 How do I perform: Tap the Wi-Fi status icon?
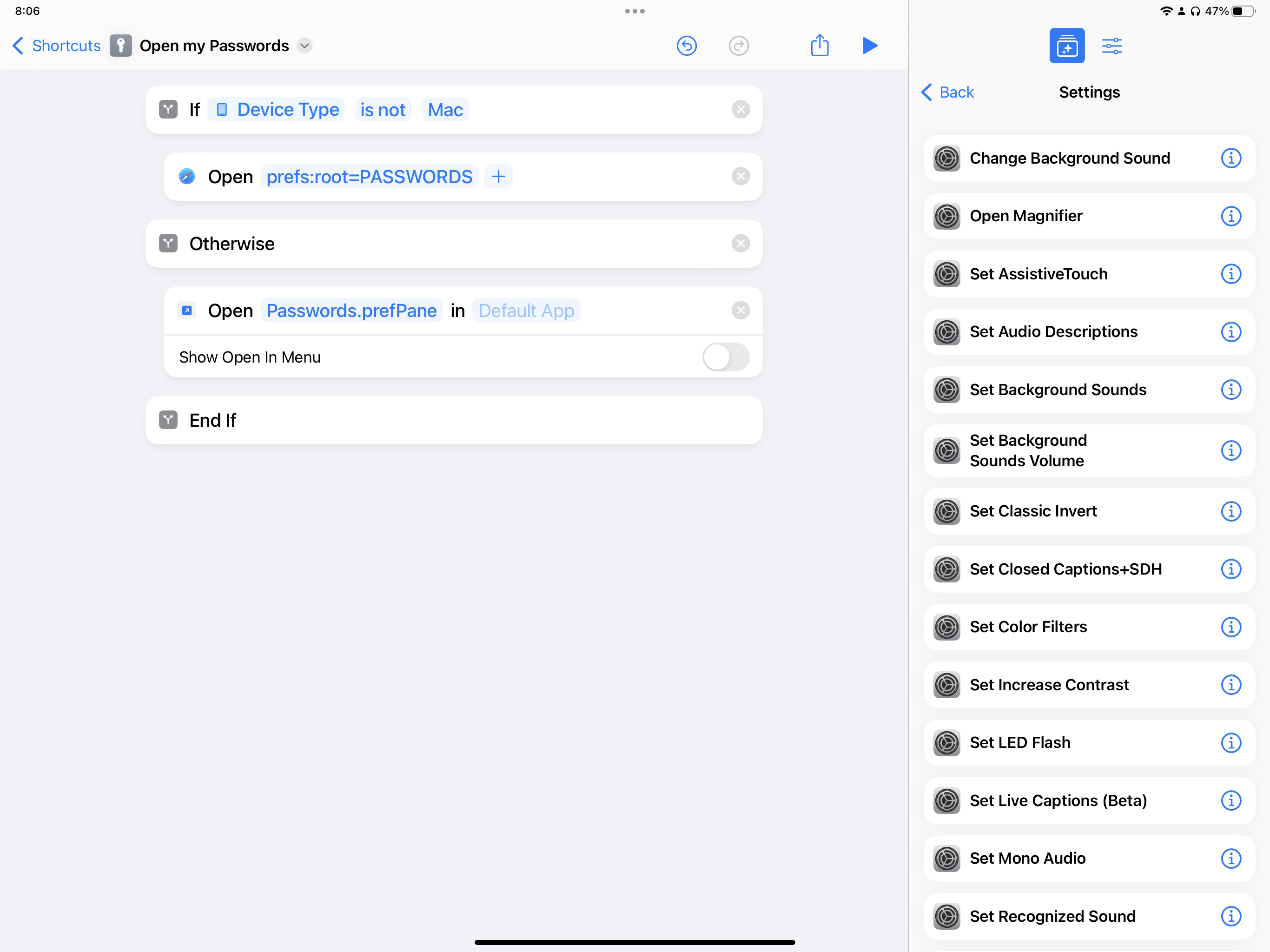1166,11
